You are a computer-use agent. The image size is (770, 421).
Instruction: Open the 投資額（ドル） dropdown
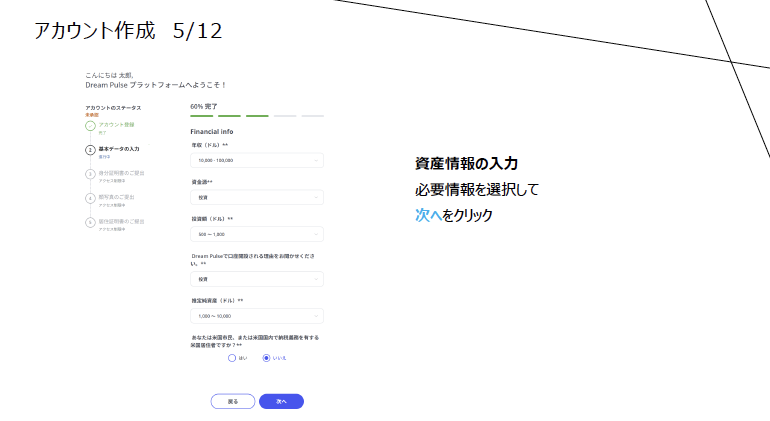[257, 234]
